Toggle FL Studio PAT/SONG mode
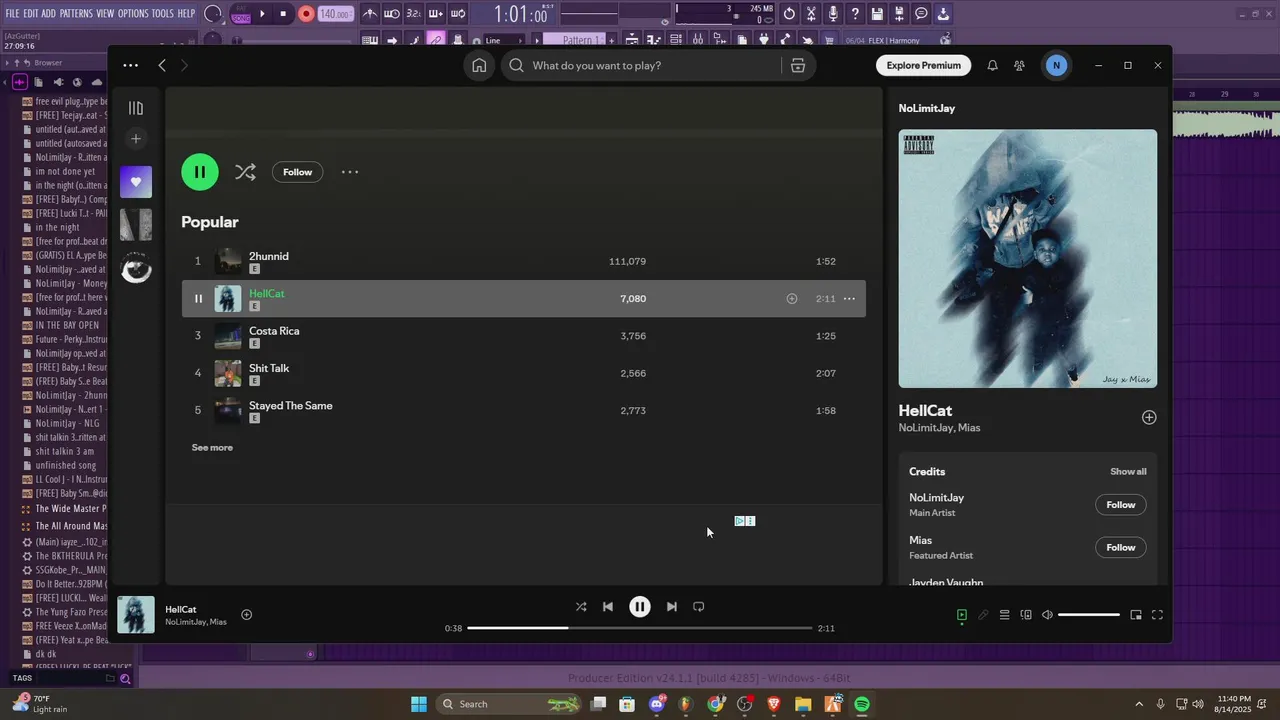 coord(241,14)
